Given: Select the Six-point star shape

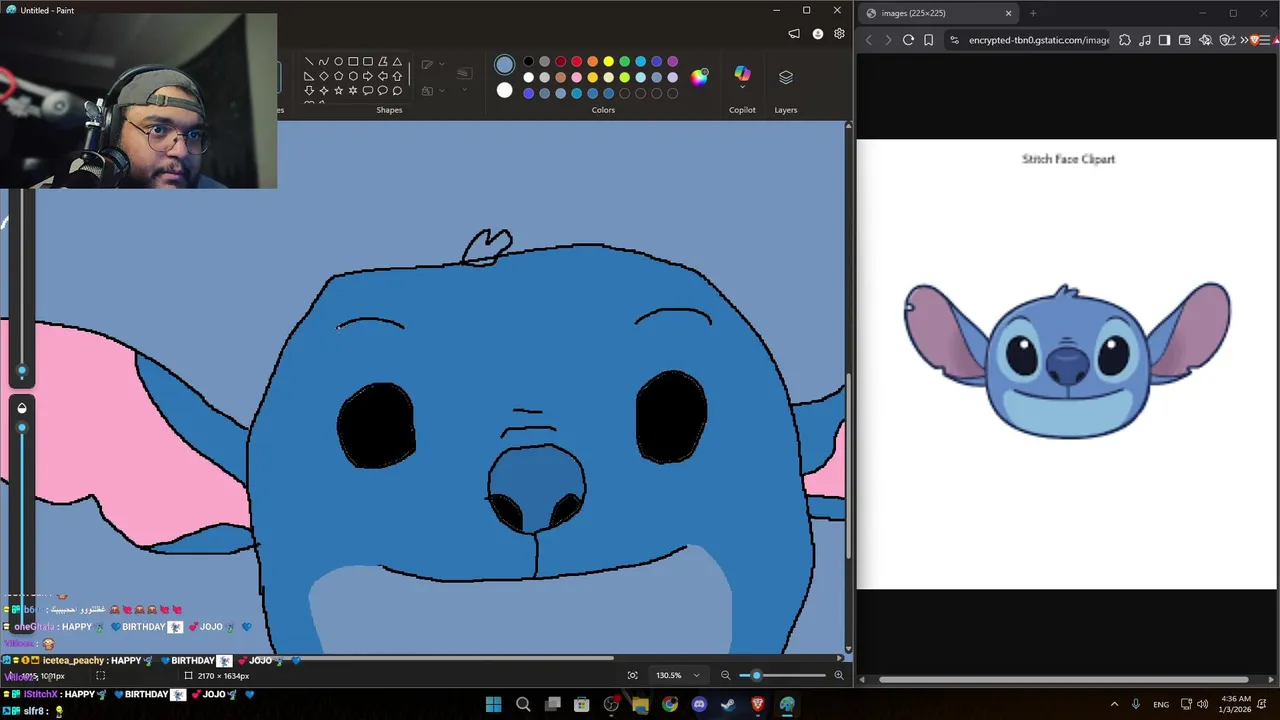Looking at the screenshot, I should [x=353, y=91].
